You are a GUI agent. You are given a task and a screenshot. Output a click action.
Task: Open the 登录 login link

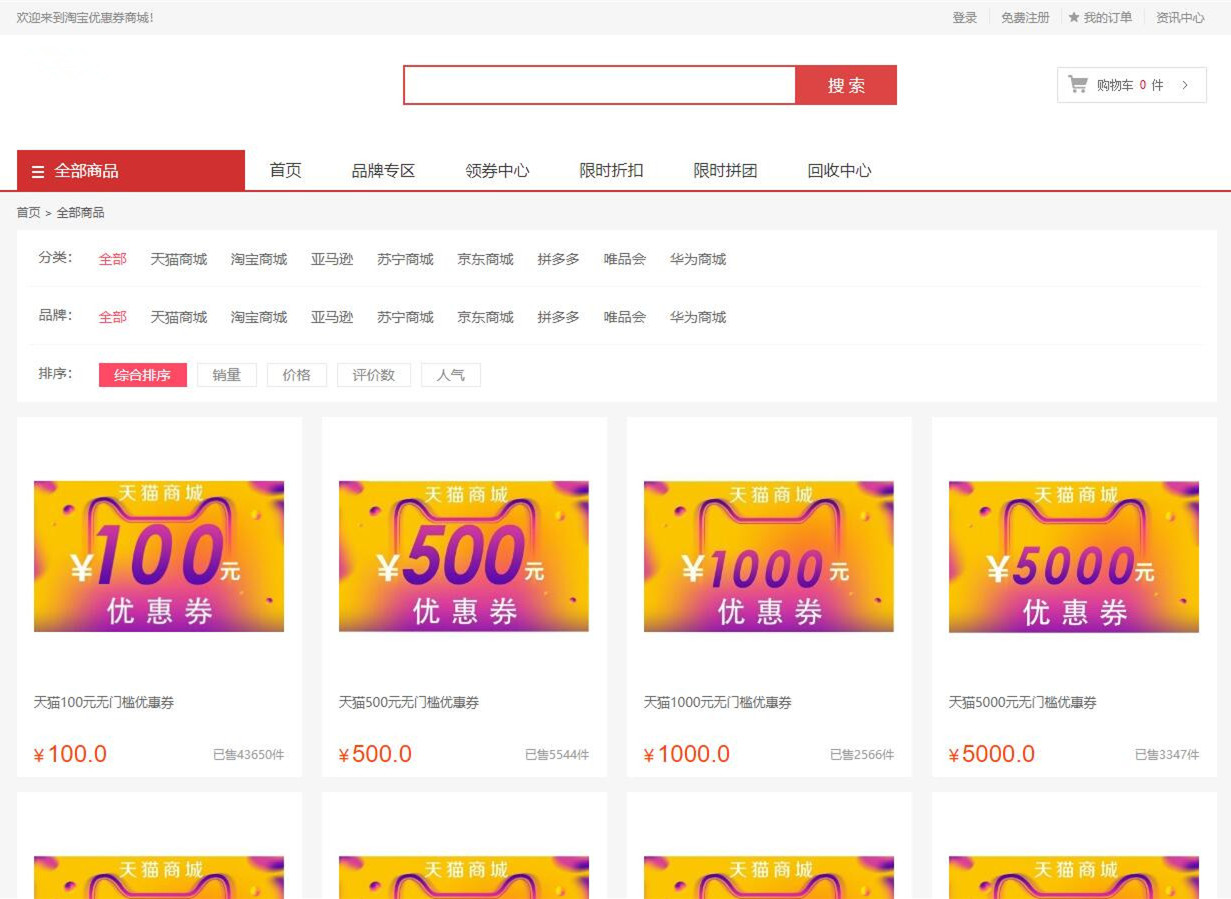tap(965, 17)
